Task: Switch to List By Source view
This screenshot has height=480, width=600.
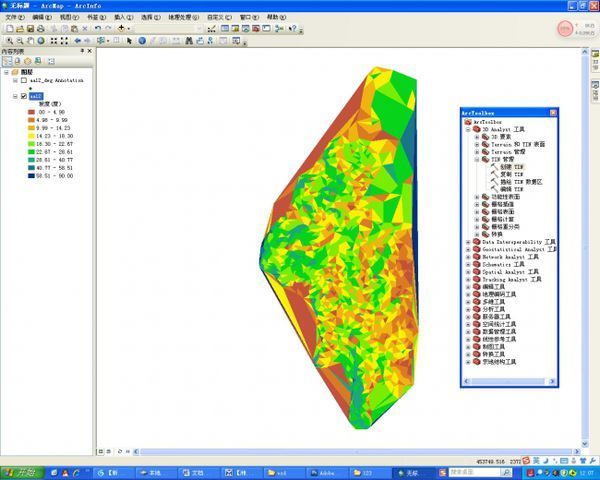Action: pos(18,61)
